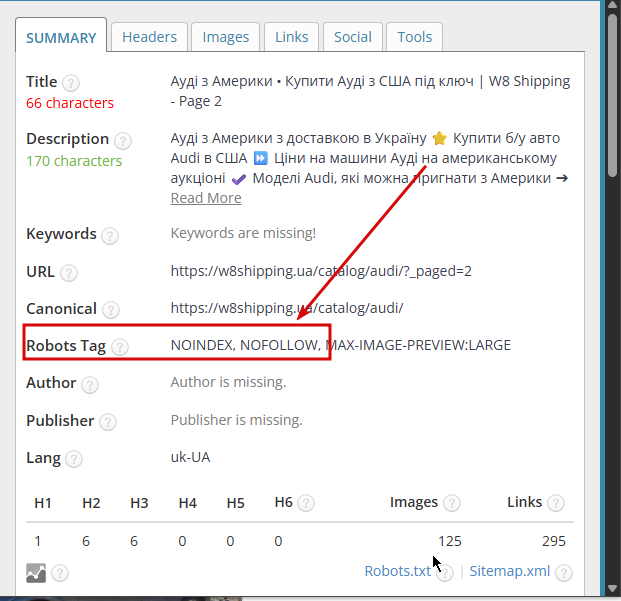621x601 pixels.
Task: Click the help icon next to Lang
Action: tap(74, 459)
